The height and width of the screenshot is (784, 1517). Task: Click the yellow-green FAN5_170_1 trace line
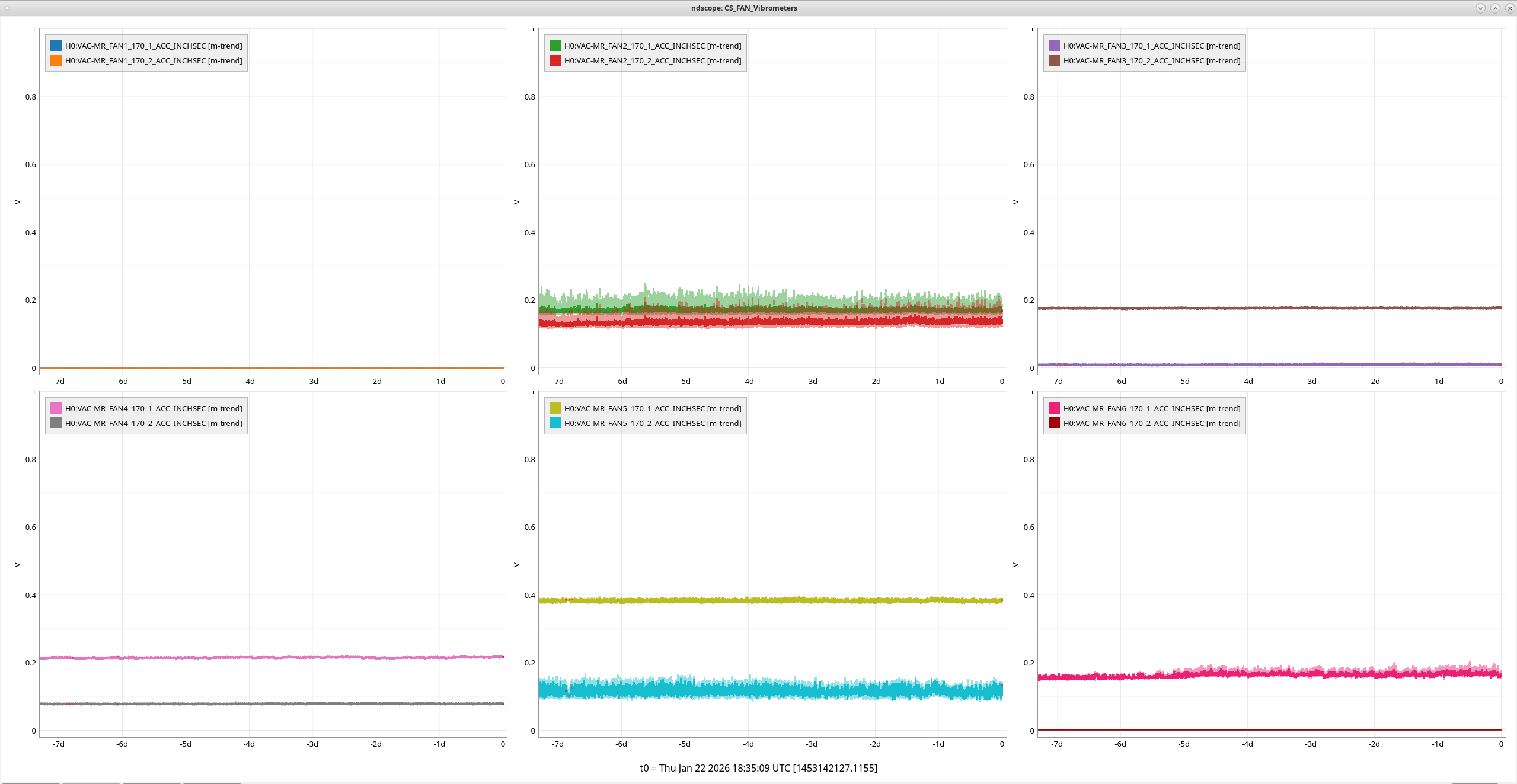771,600
